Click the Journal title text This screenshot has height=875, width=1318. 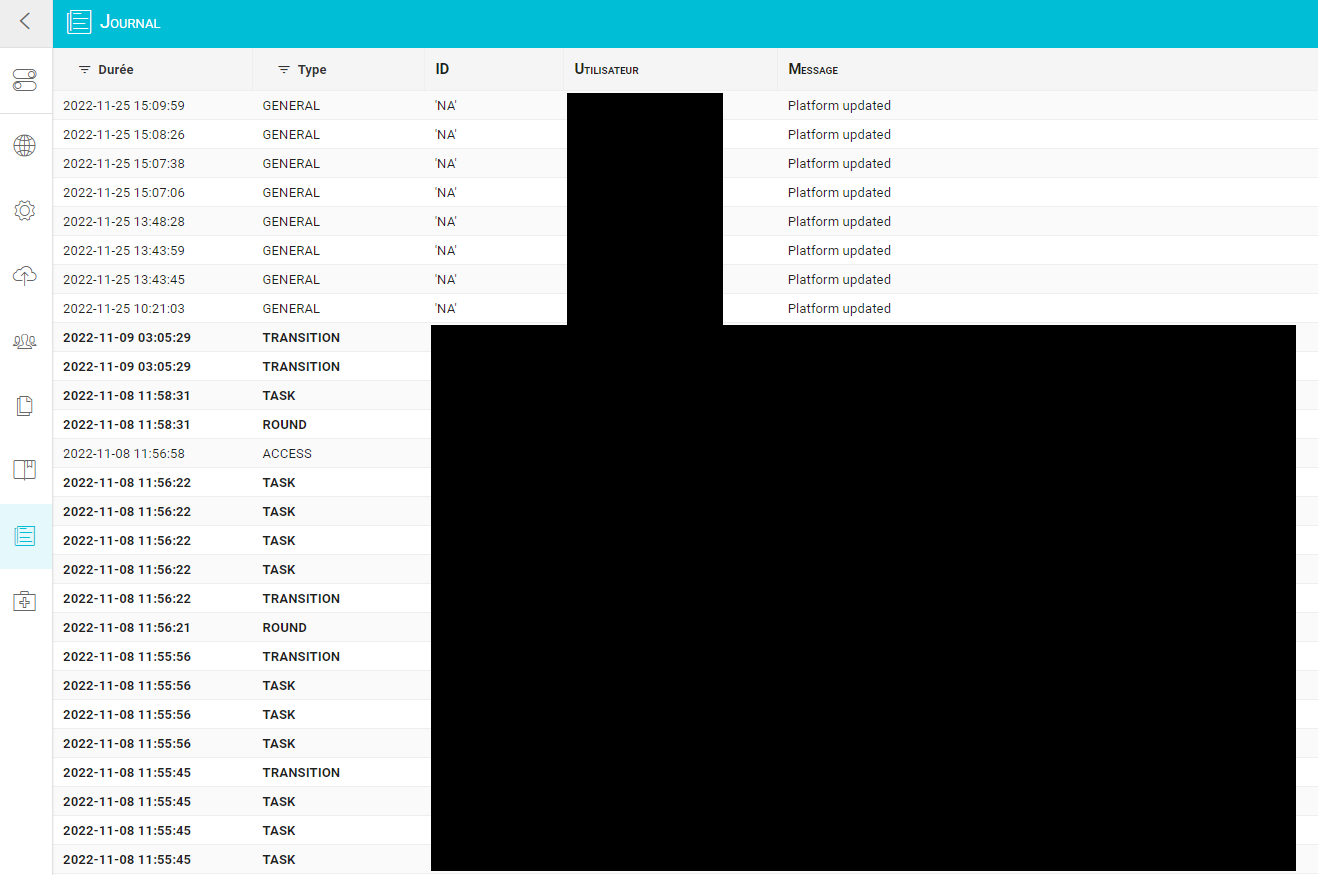[130, 22]
